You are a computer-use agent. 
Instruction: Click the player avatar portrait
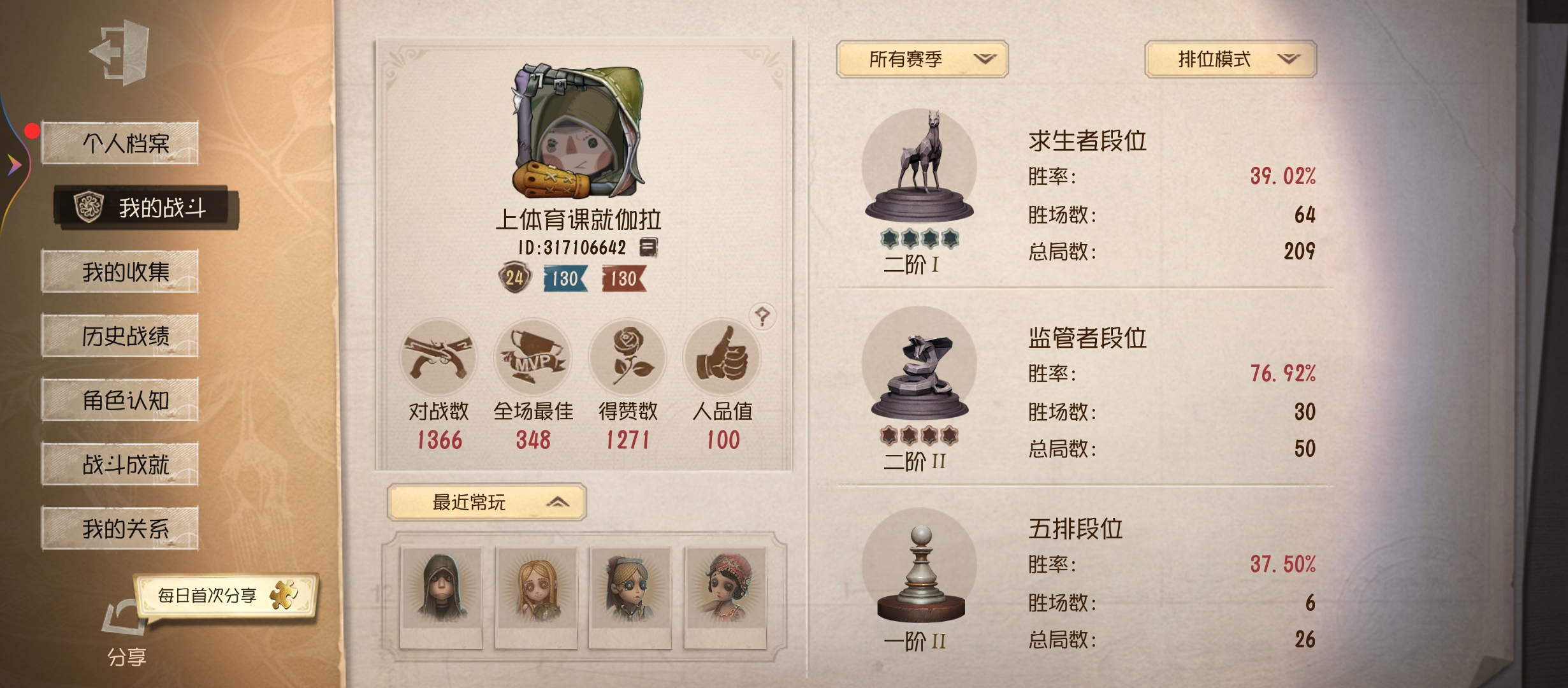coord(578,131)
